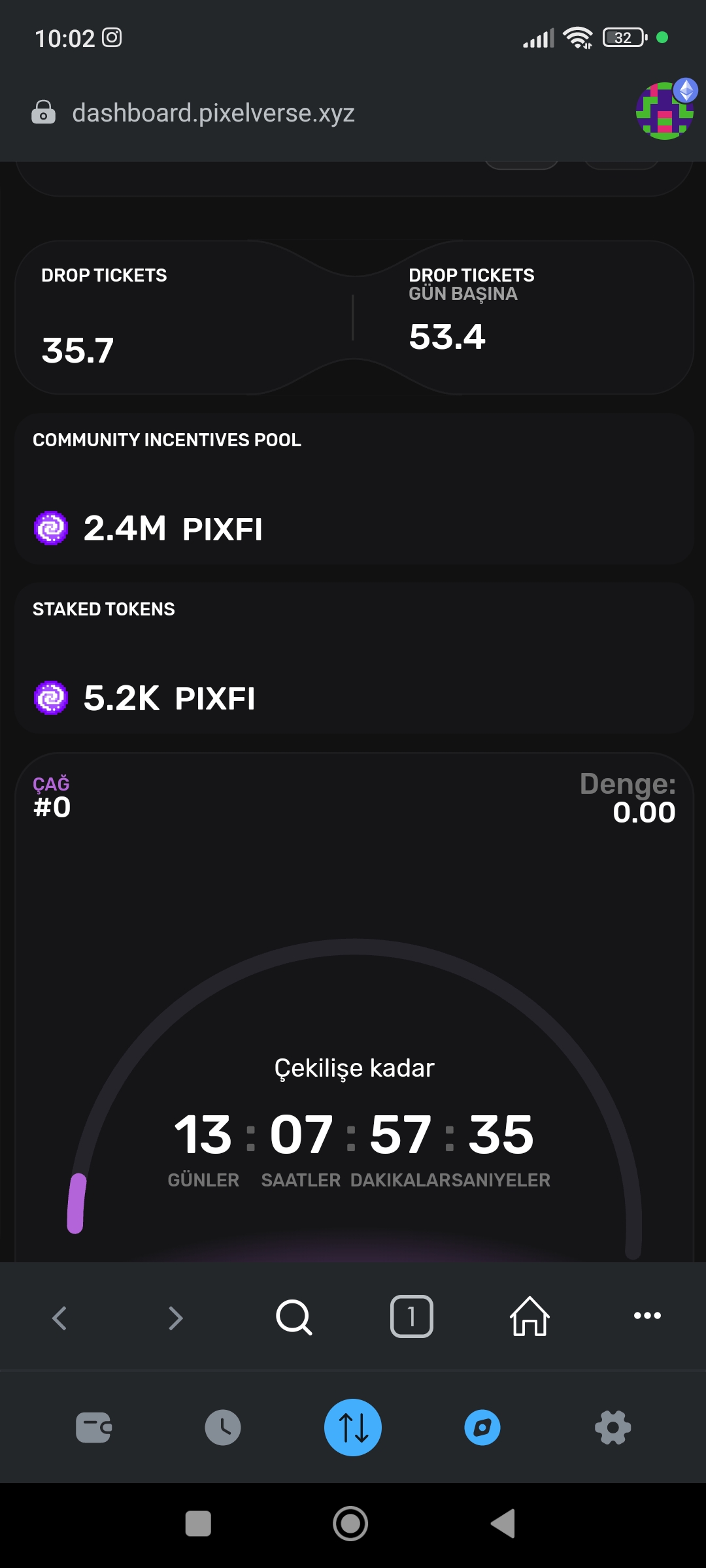Go to browser home page

click(x=529, y=1316)
